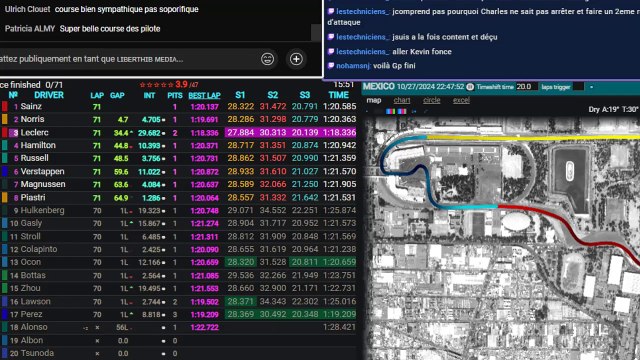Switch to the map tab
The width and height of the screenshot is (640, 360).
pos(373,100)
